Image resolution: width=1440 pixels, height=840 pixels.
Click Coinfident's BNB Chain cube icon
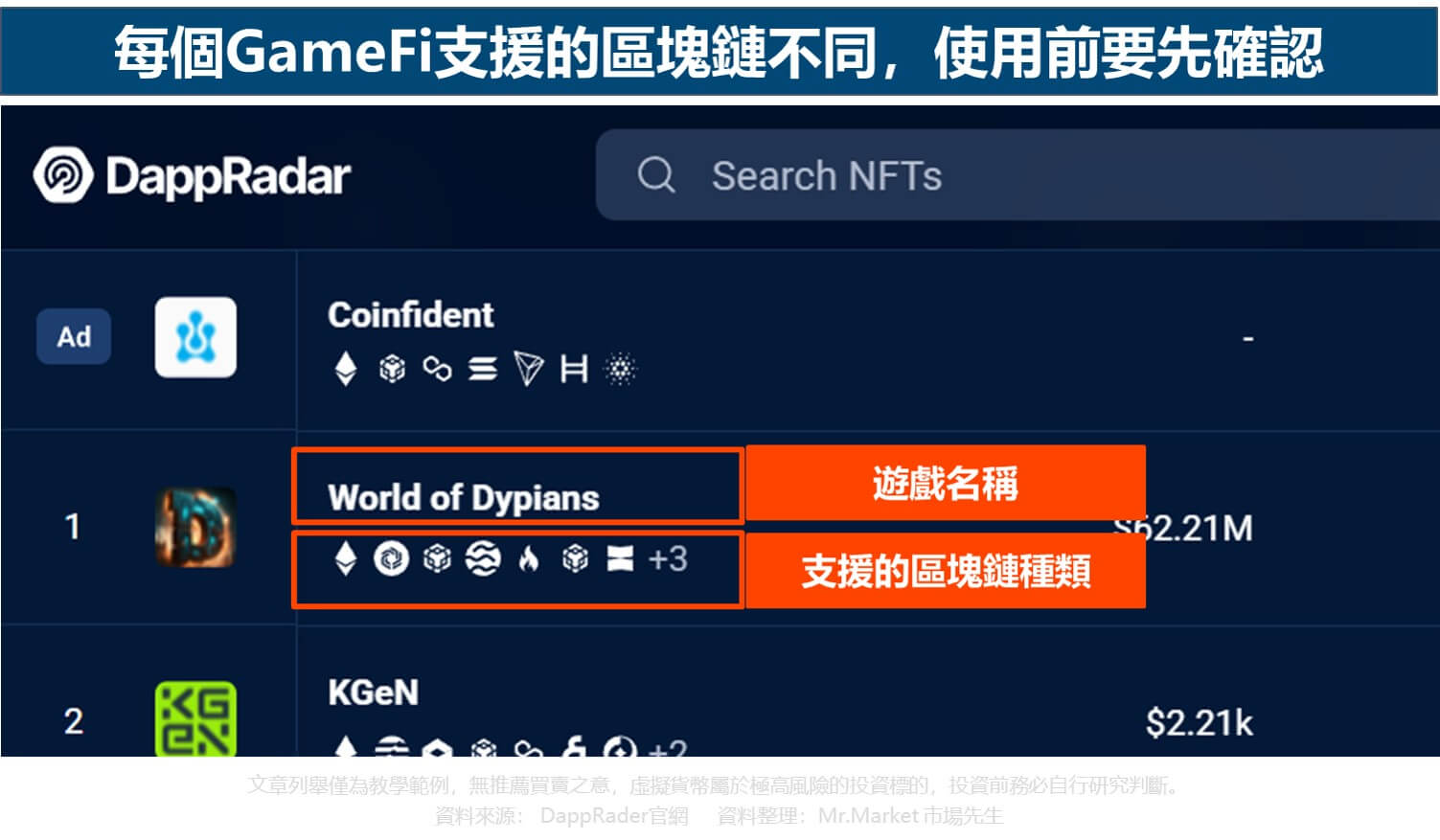tap(392, 369)
